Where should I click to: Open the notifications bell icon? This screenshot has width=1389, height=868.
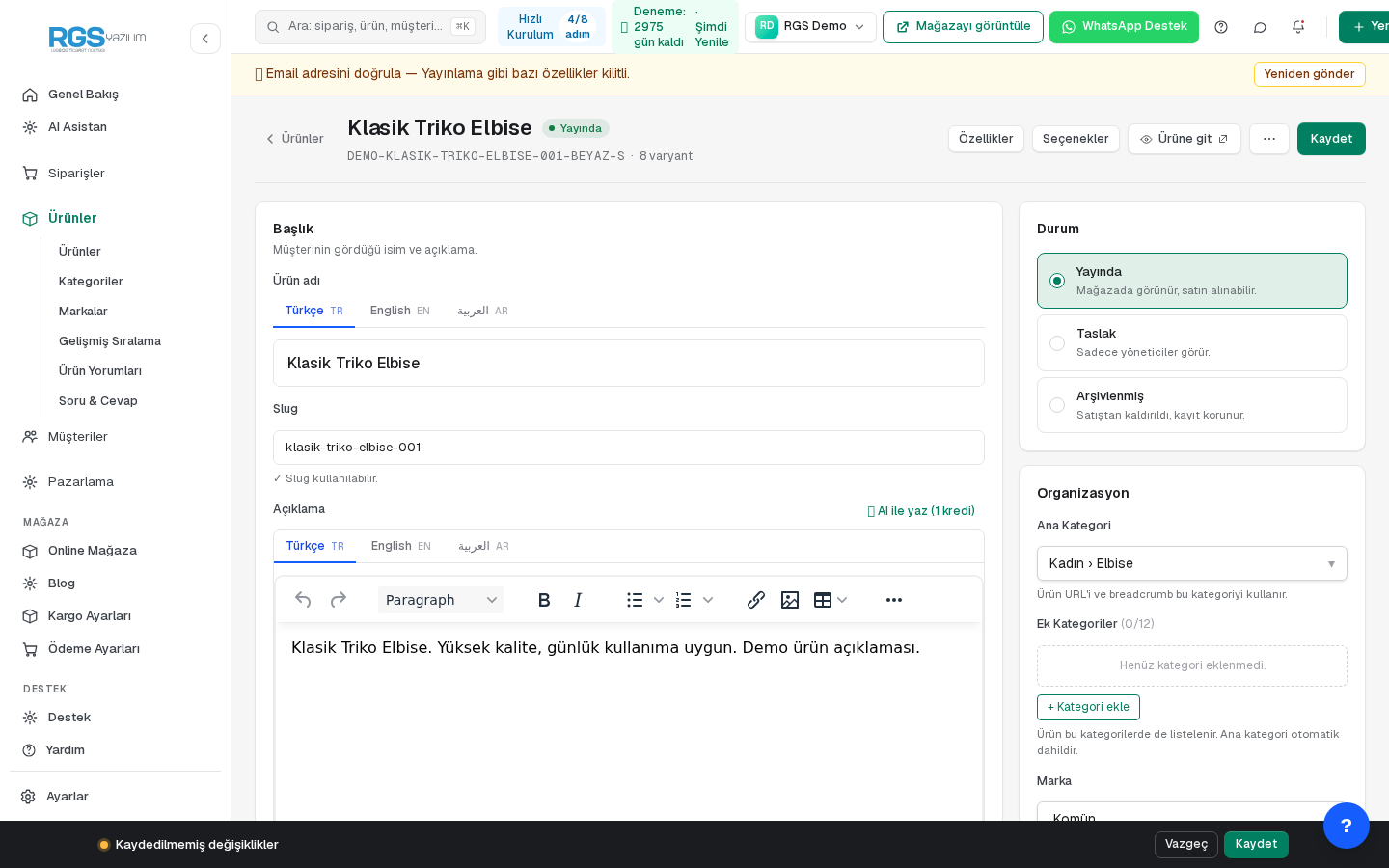click(1298, 27)
